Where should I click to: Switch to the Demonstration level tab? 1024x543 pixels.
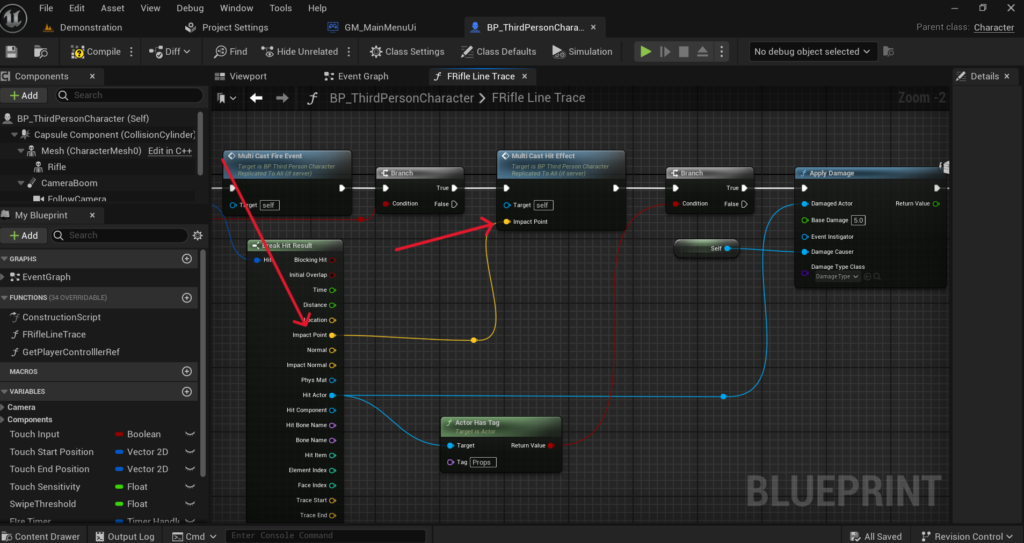tap(83, 27)
